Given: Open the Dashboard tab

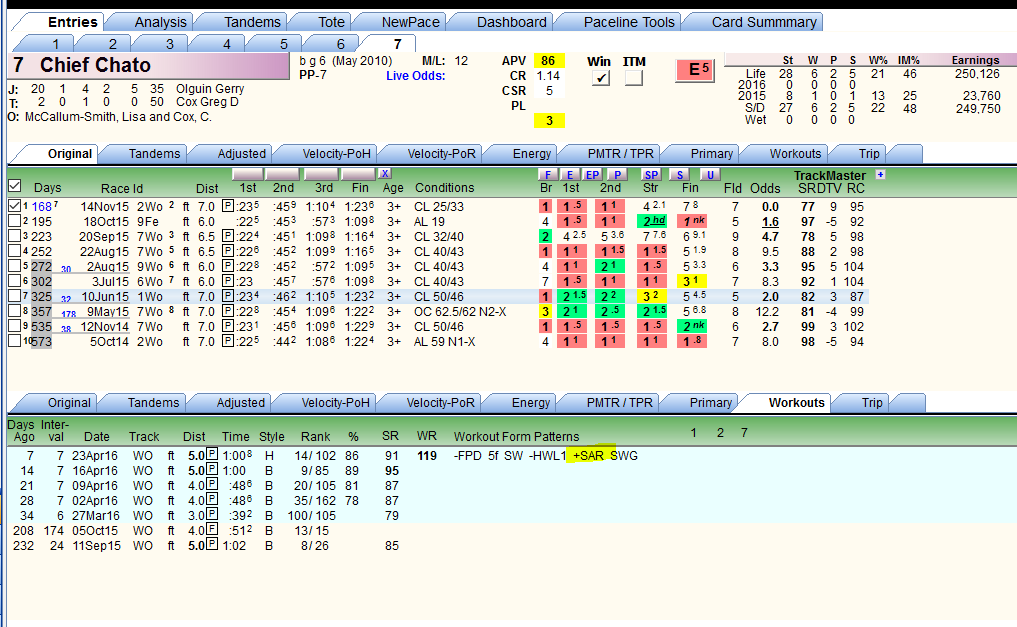Looking at the screenshot, I should point(511,22).
